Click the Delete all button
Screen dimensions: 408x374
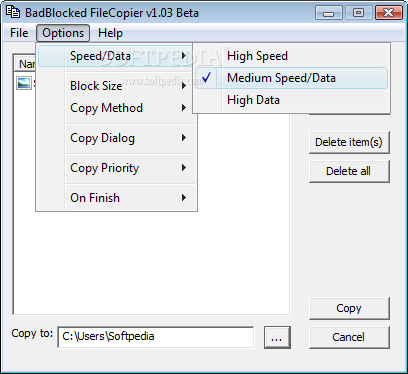pyautogui.click(x=349, y=171)
